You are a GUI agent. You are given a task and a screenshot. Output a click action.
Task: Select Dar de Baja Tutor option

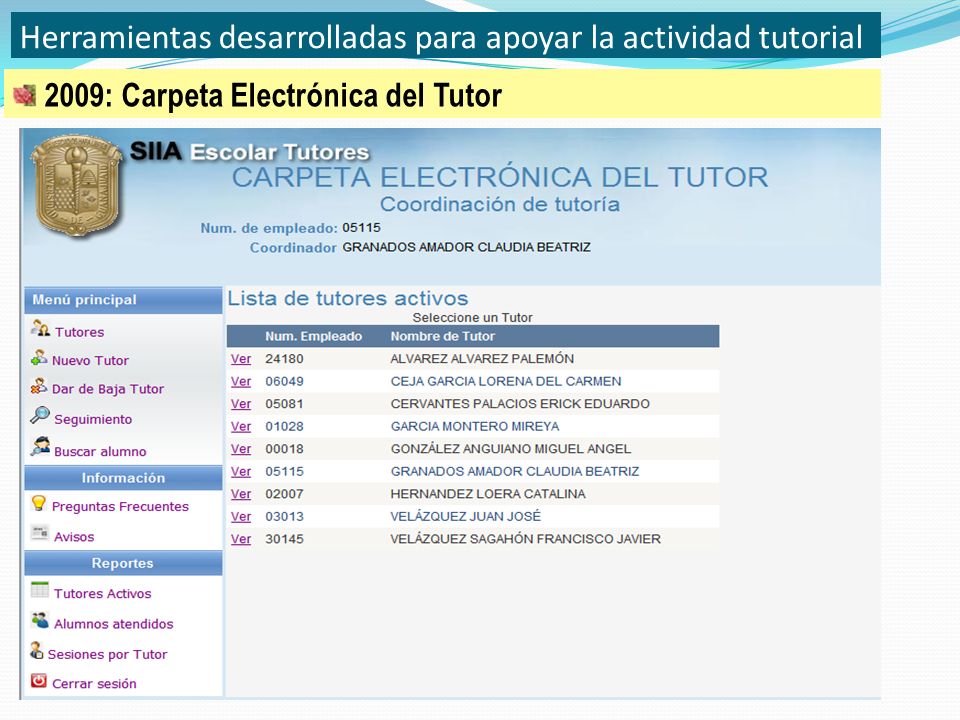tap(108, 389)
